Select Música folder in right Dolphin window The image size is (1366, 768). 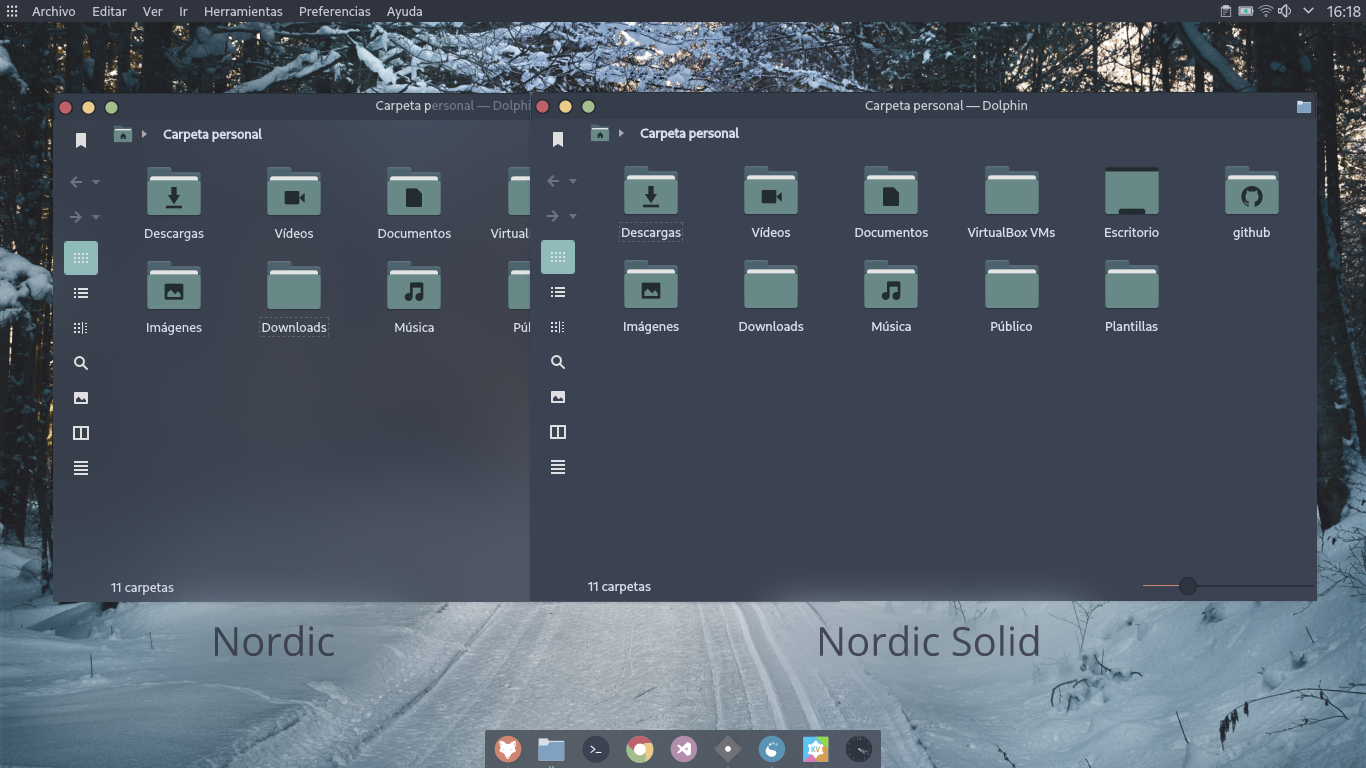891,298
